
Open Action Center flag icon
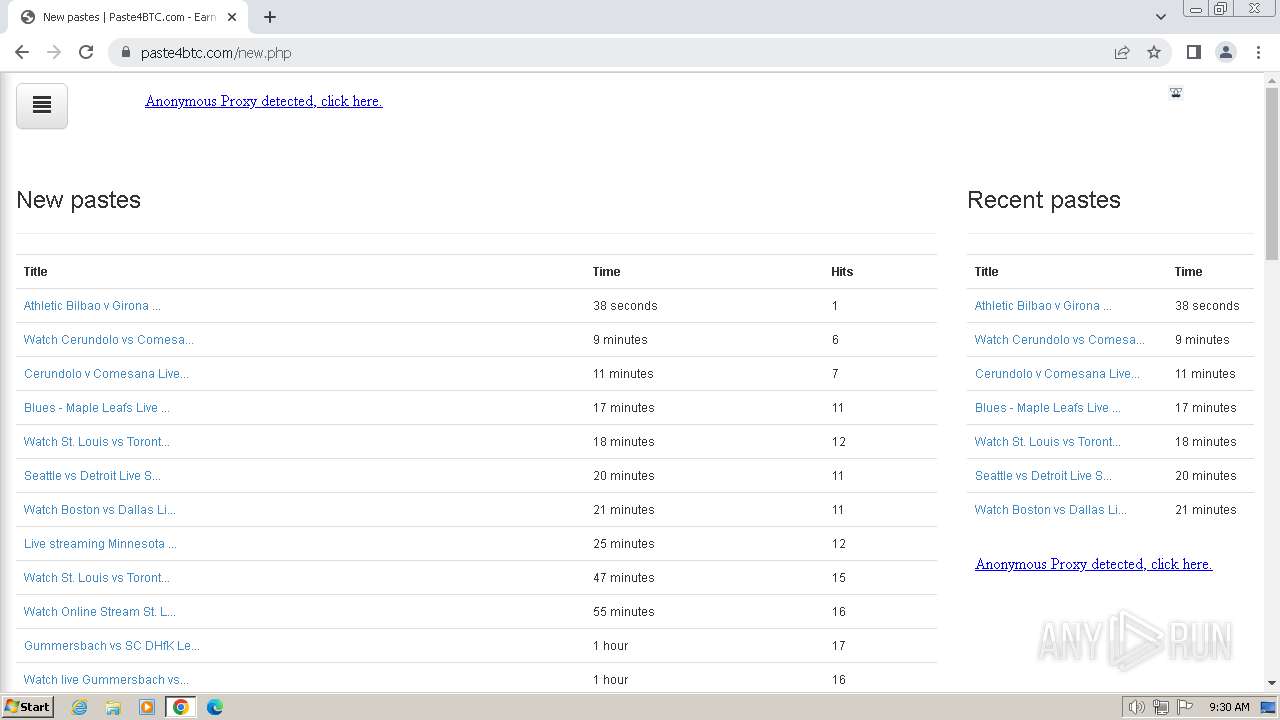point(1185,707)
